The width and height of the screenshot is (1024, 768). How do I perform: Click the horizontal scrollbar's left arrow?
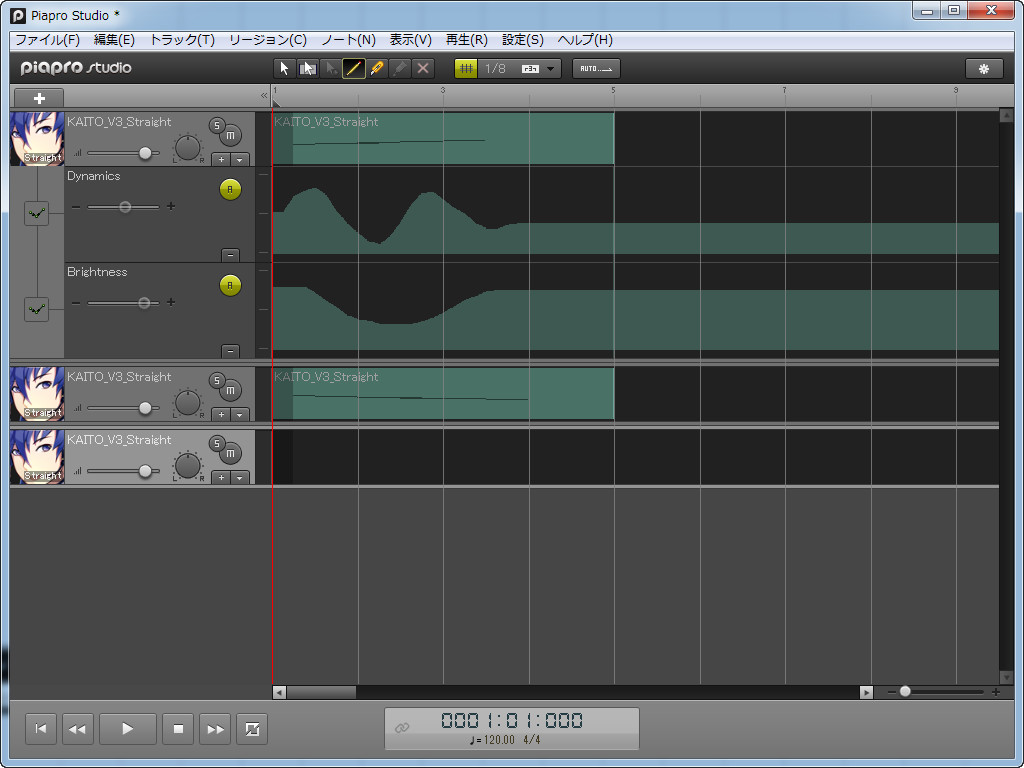[x=279, y=692]
